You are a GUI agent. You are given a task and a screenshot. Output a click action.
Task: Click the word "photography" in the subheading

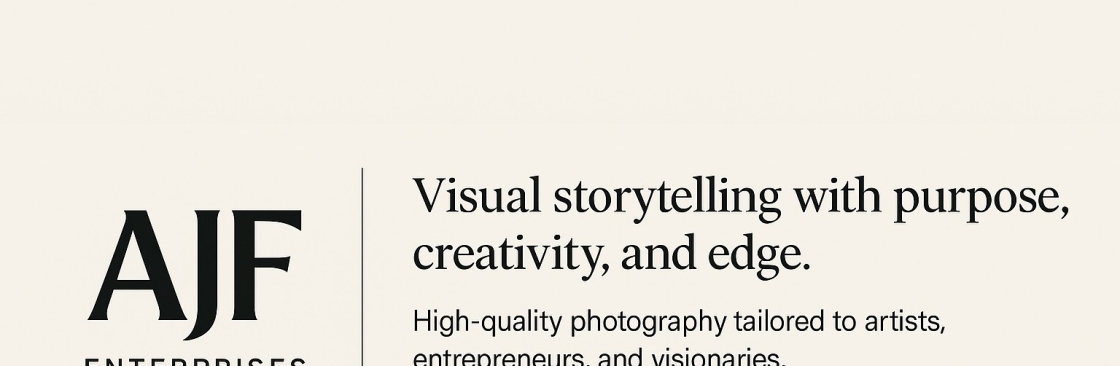point(648,324)
